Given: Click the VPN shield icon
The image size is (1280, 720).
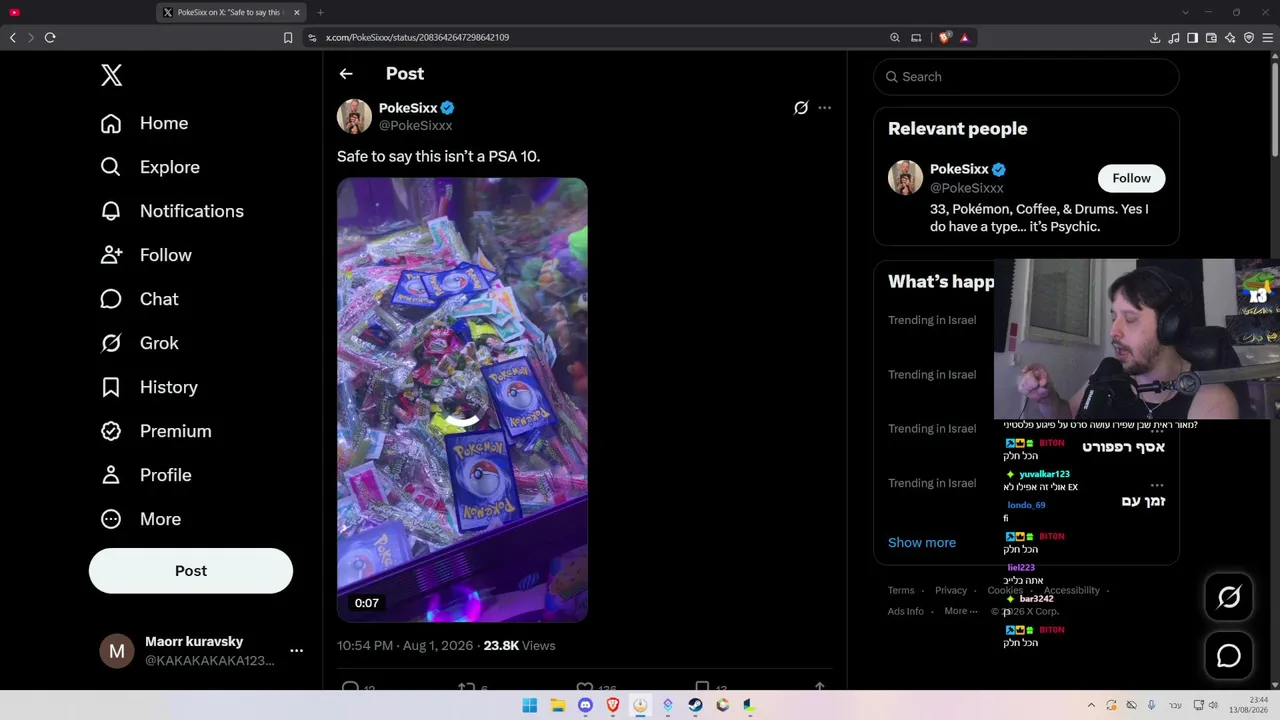Looking at the screenshot, I should pyautogui.click(x=1249, y=38).
